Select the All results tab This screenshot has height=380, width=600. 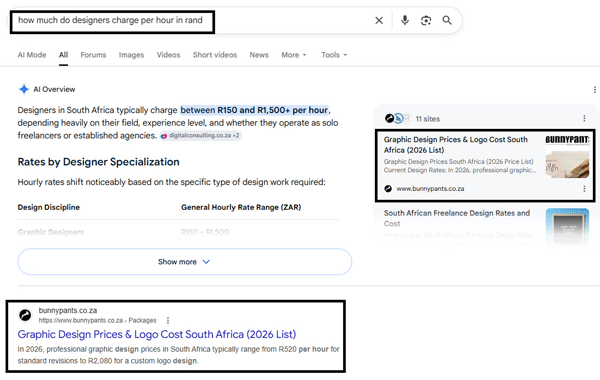(x=64, y=55)
